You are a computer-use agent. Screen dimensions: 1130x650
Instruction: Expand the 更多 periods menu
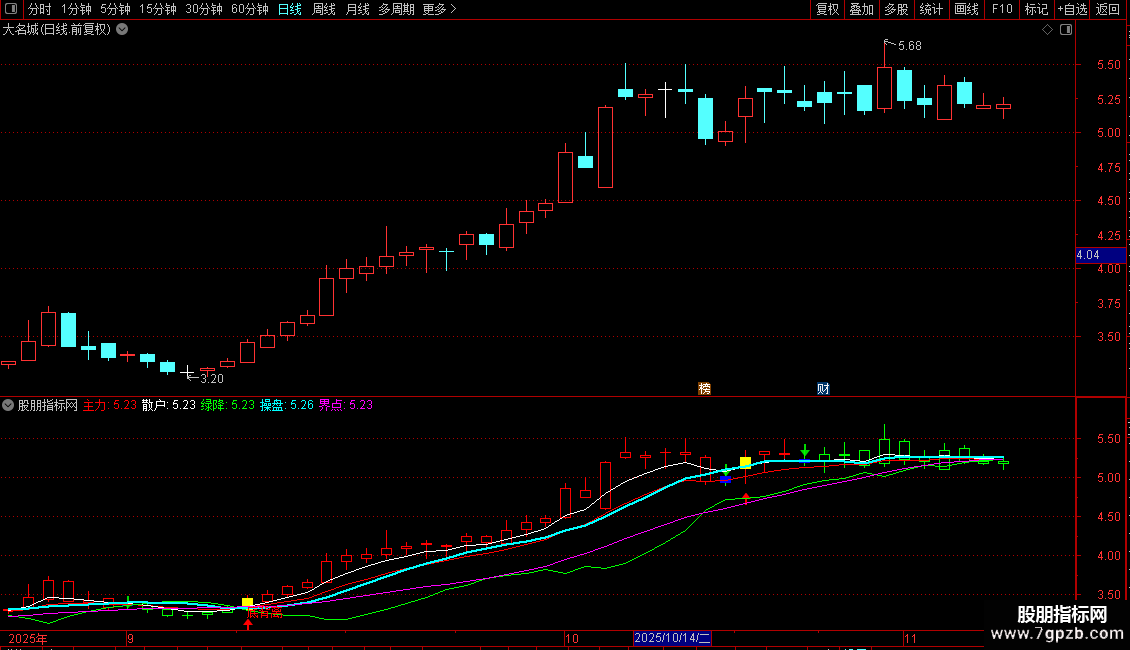click(439, 9)
